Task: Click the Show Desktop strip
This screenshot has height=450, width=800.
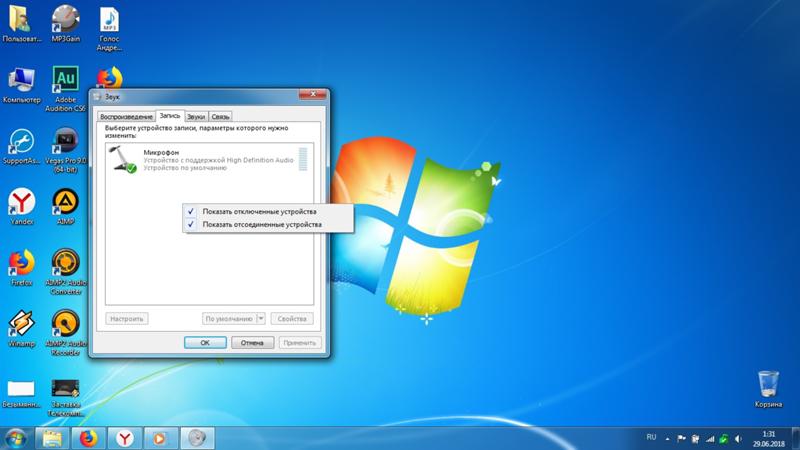Action: point(796,438)
